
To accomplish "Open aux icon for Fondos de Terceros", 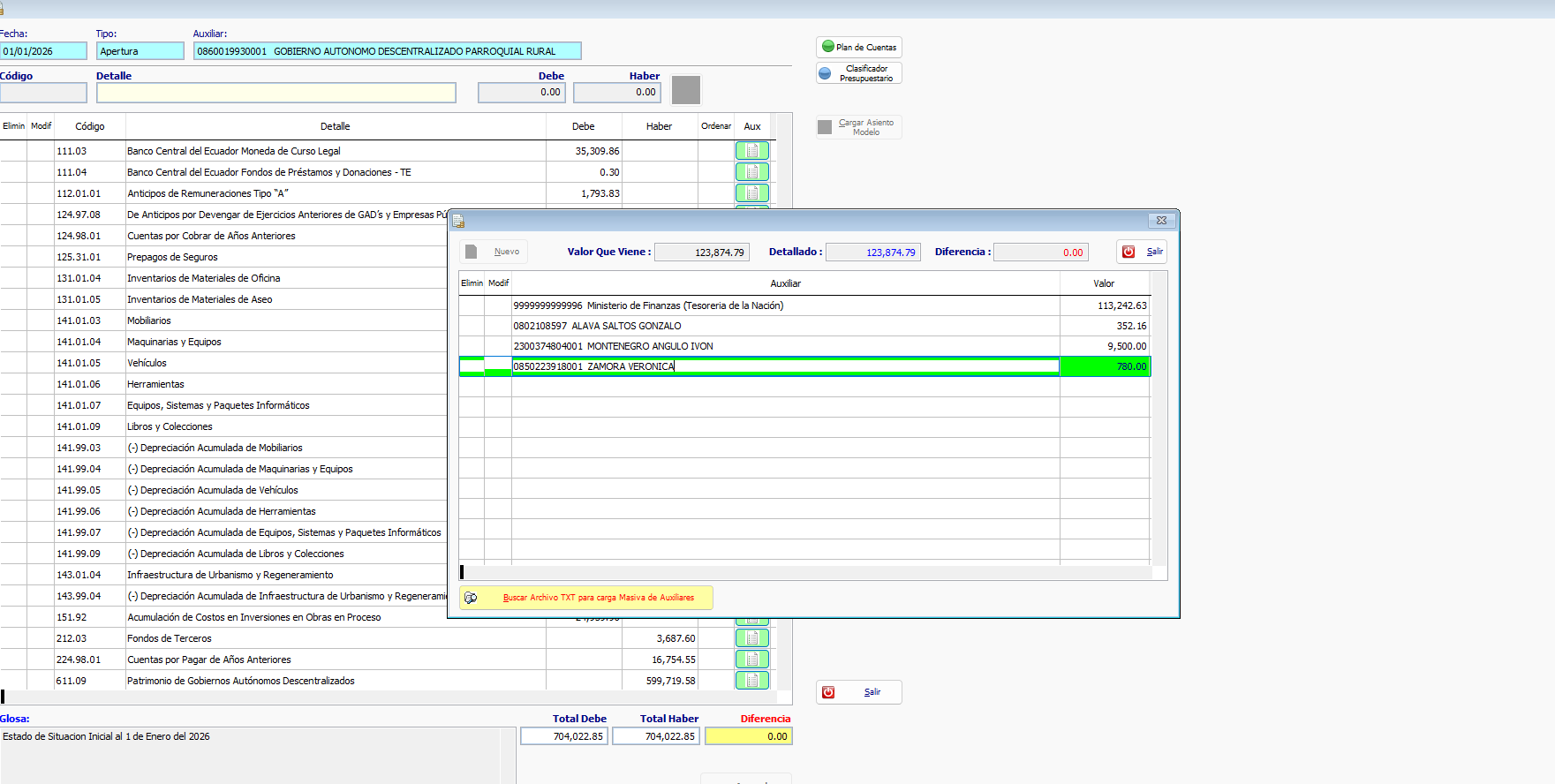I will pos(751,638).
